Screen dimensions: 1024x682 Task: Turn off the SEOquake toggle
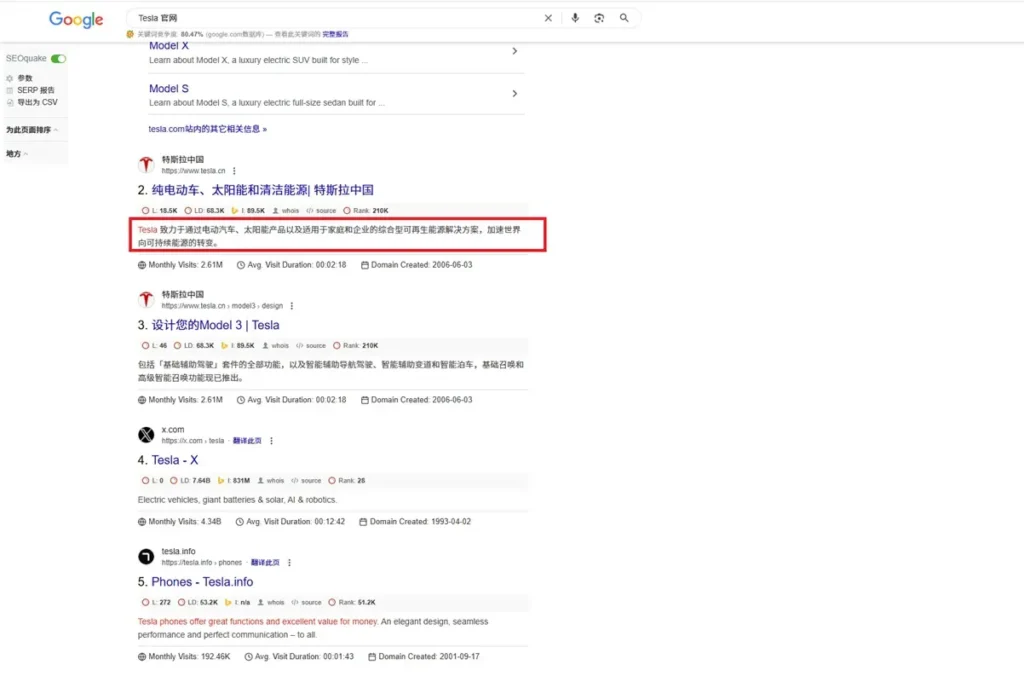click(x=58, y=59)
